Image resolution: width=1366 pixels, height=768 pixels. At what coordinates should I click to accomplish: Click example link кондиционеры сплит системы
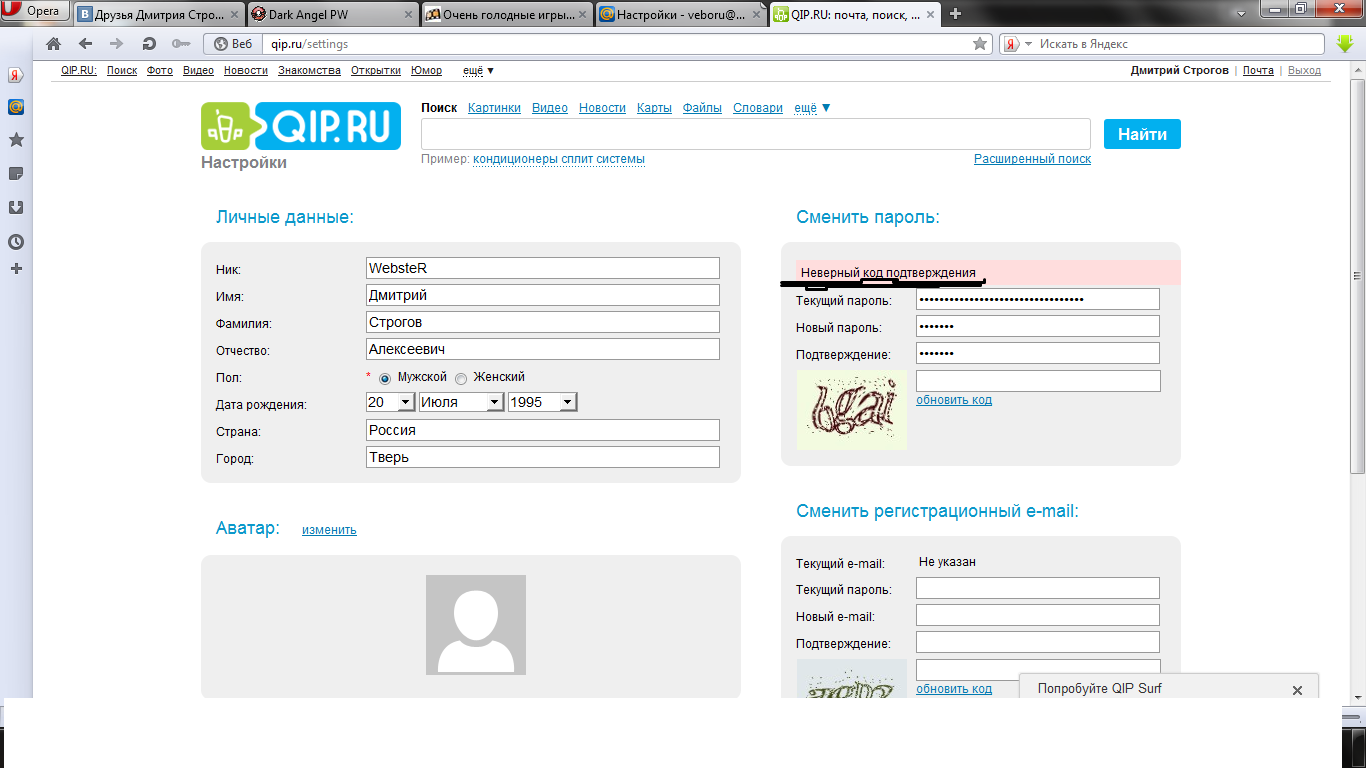point(559,159)
